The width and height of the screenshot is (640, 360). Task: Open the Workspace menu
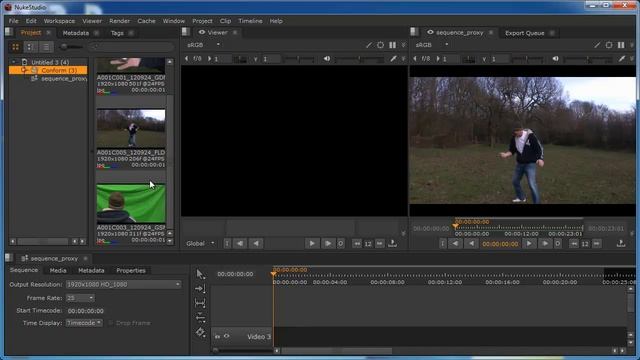click(59, 21)
